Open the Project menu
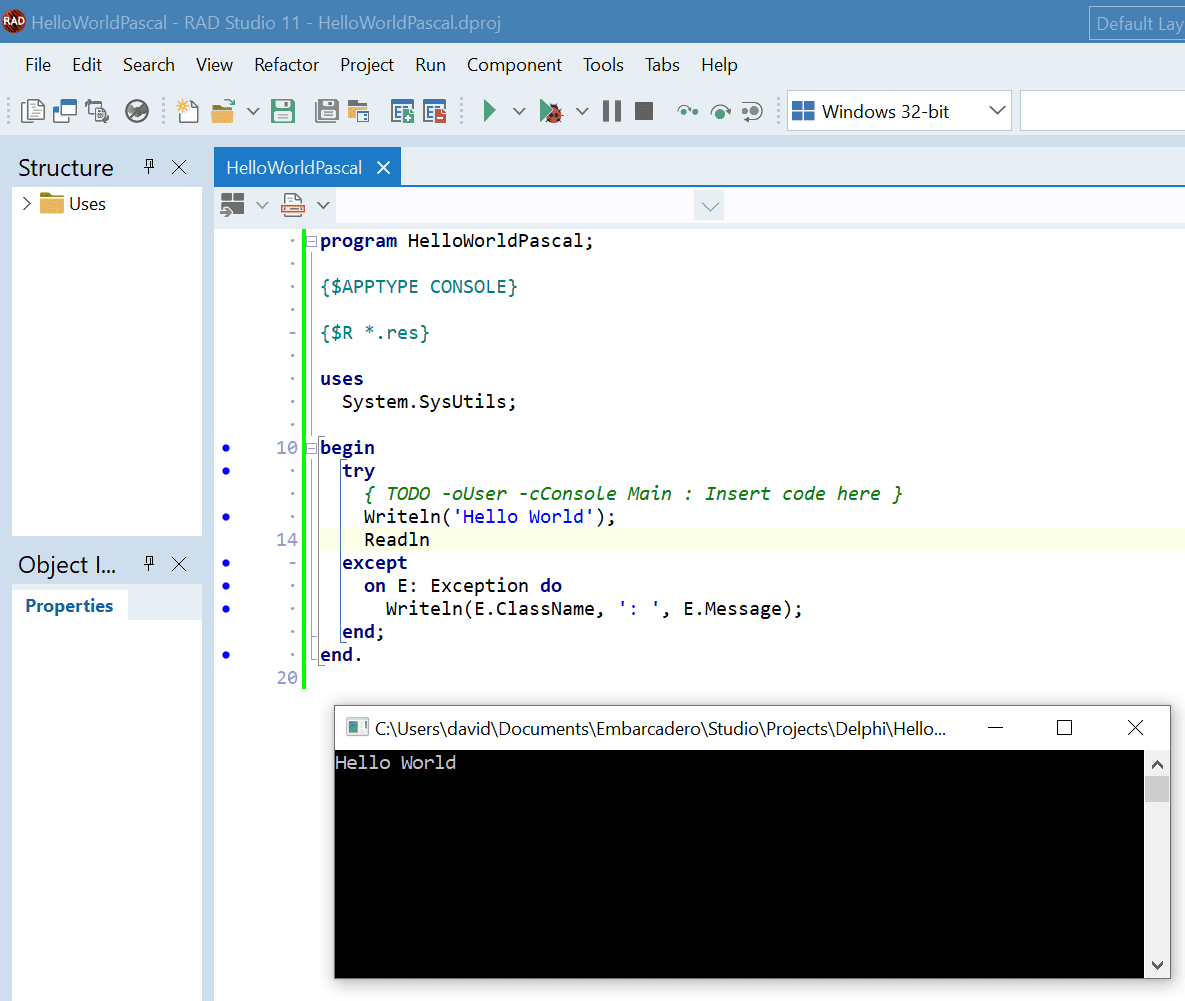This screenshot has width=1185, height=1001. 367,65
